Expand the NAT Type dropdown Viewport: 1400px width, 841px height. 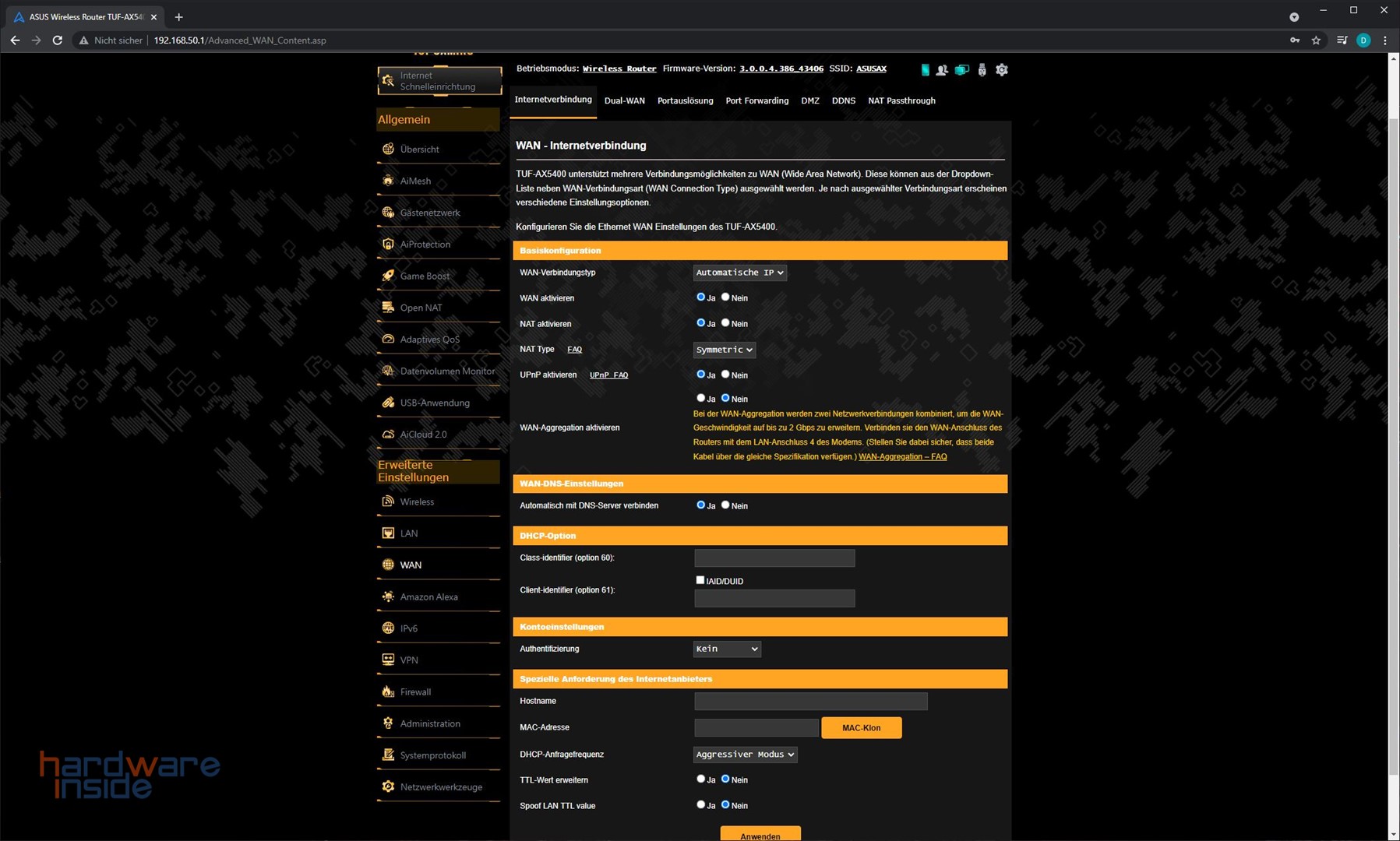724,350
